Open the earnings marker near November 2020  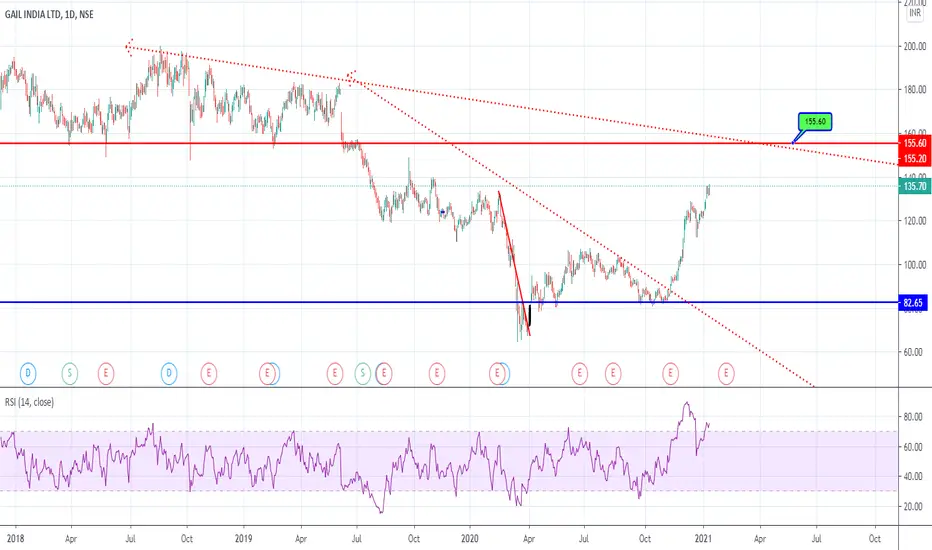(670, 373)
